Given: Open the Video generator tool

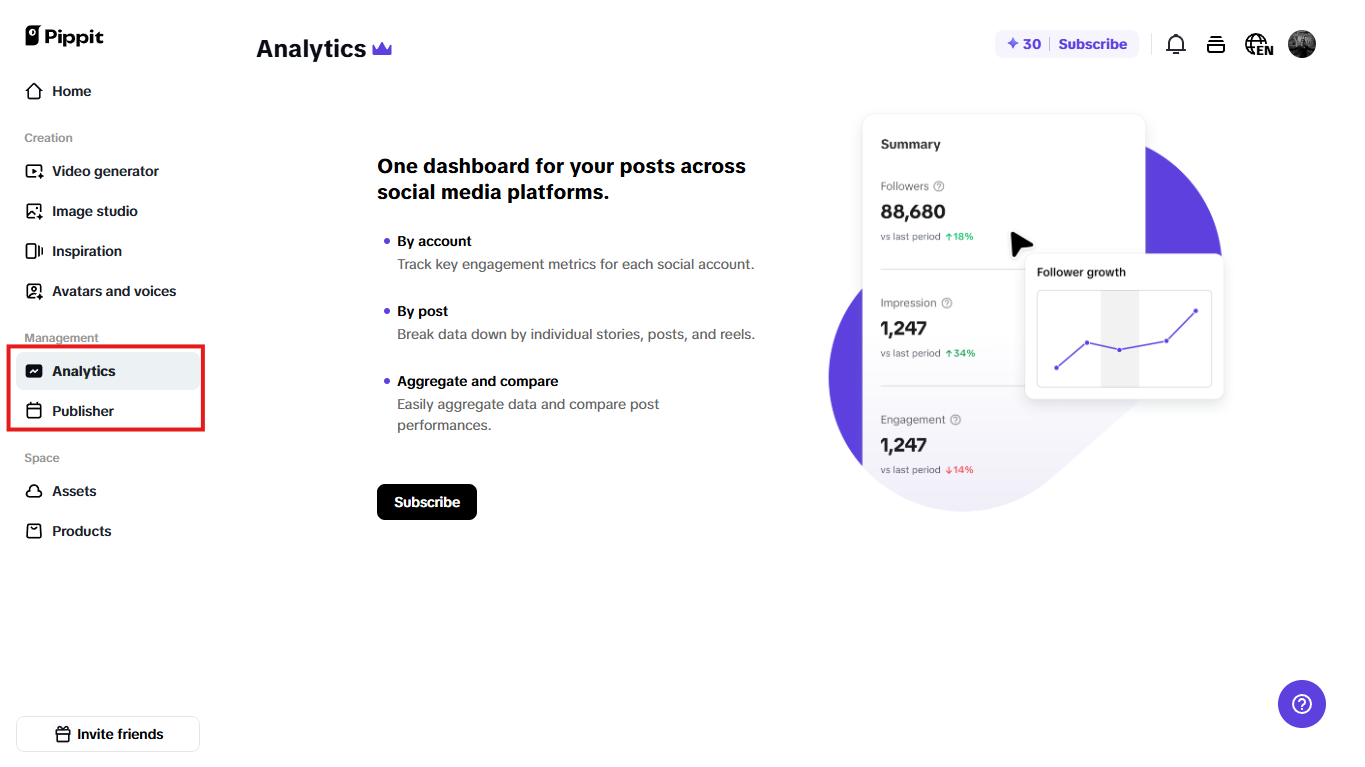Looking at the screenshot, I should click(x=104, y=171).
